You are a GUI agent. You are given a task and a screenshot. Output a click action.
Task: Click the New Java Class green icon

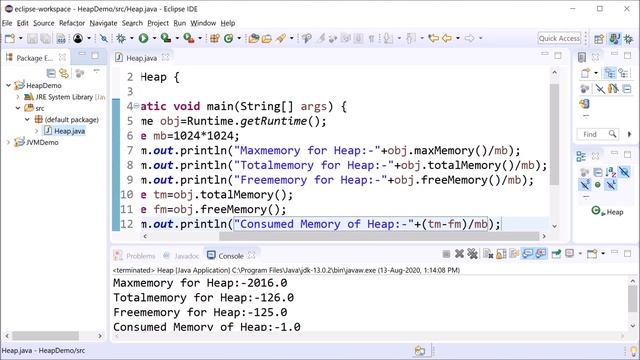click(x=229, y=38)
